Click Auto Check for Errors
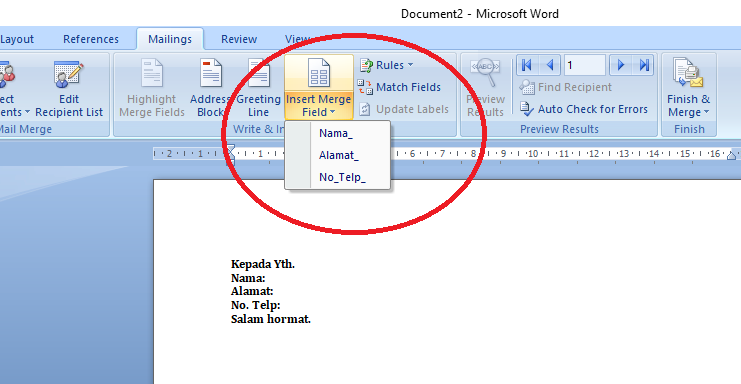This screenshot has width=741, height=384. tap(584, 109)
